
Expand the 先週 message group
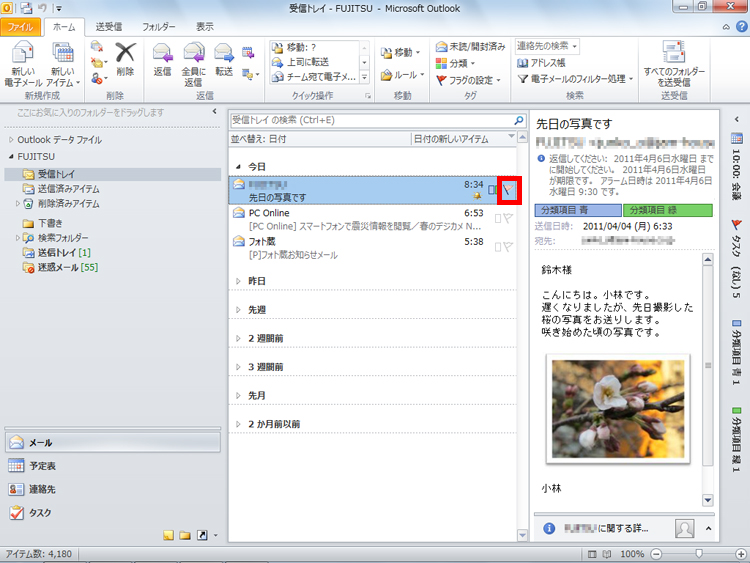pos(238,310)
